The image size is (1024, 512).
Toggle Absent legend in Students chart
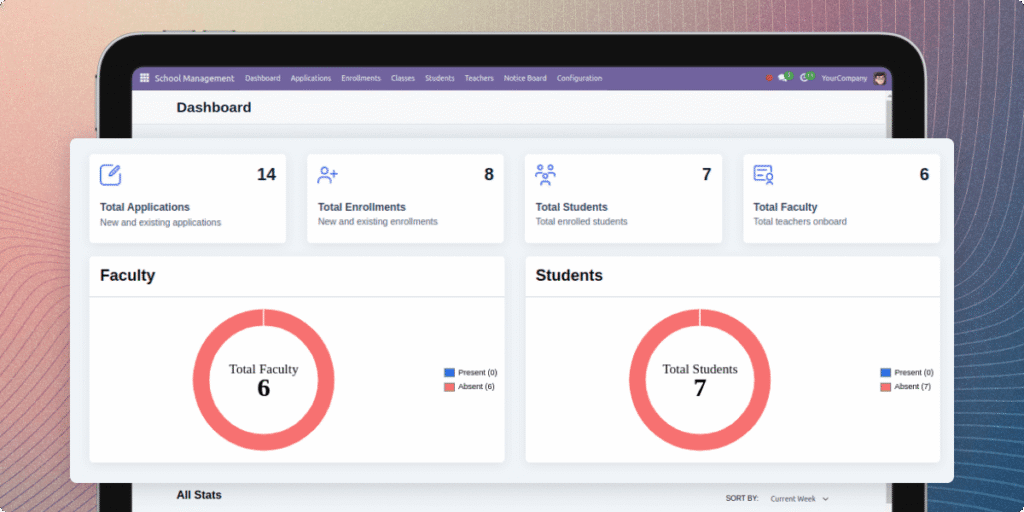[906, 386]
